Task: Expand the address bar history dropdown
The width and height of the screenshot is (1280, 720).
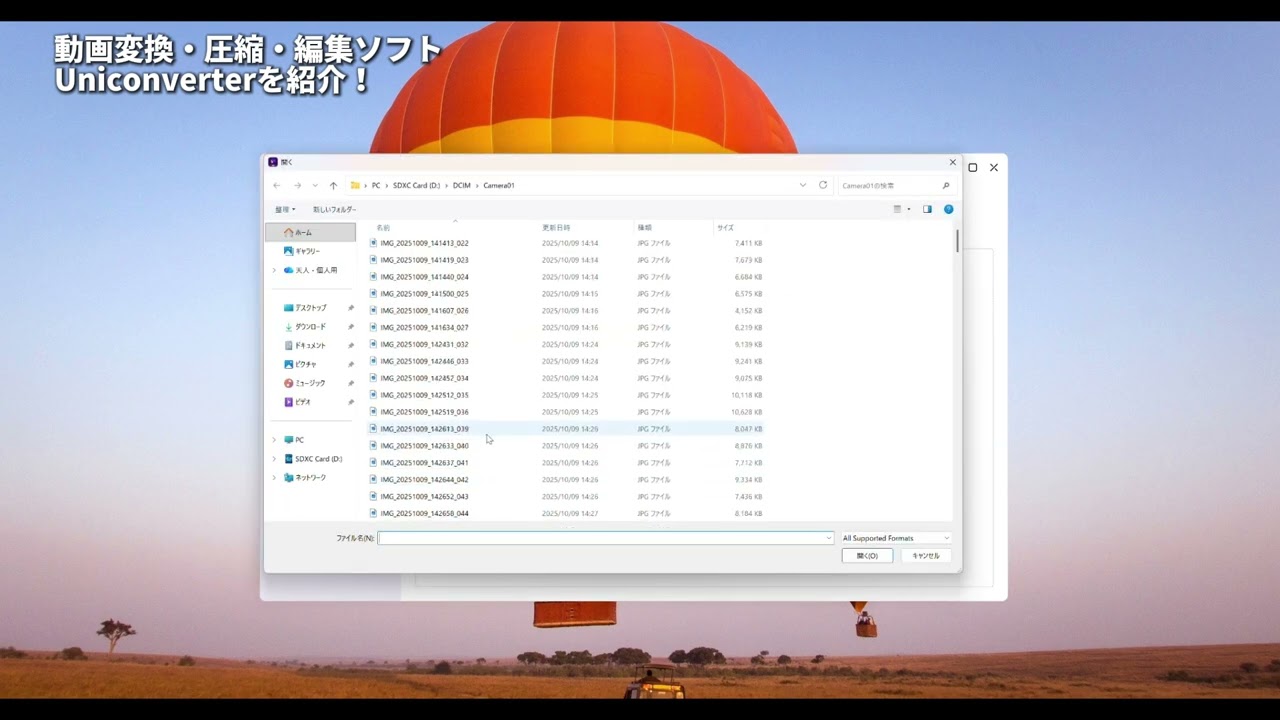Action: pyautogui.click(x=802, y=185)
